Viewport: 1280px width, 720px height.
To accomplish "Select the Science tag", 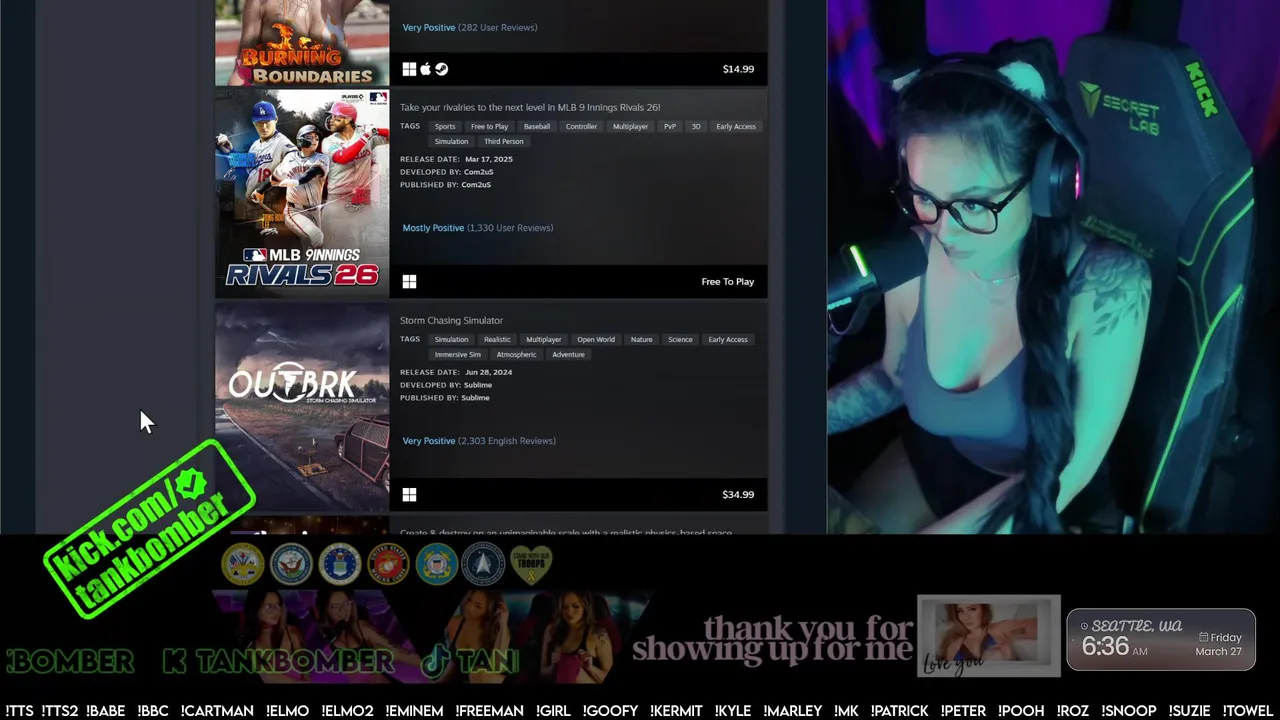I will click(680, 340).
